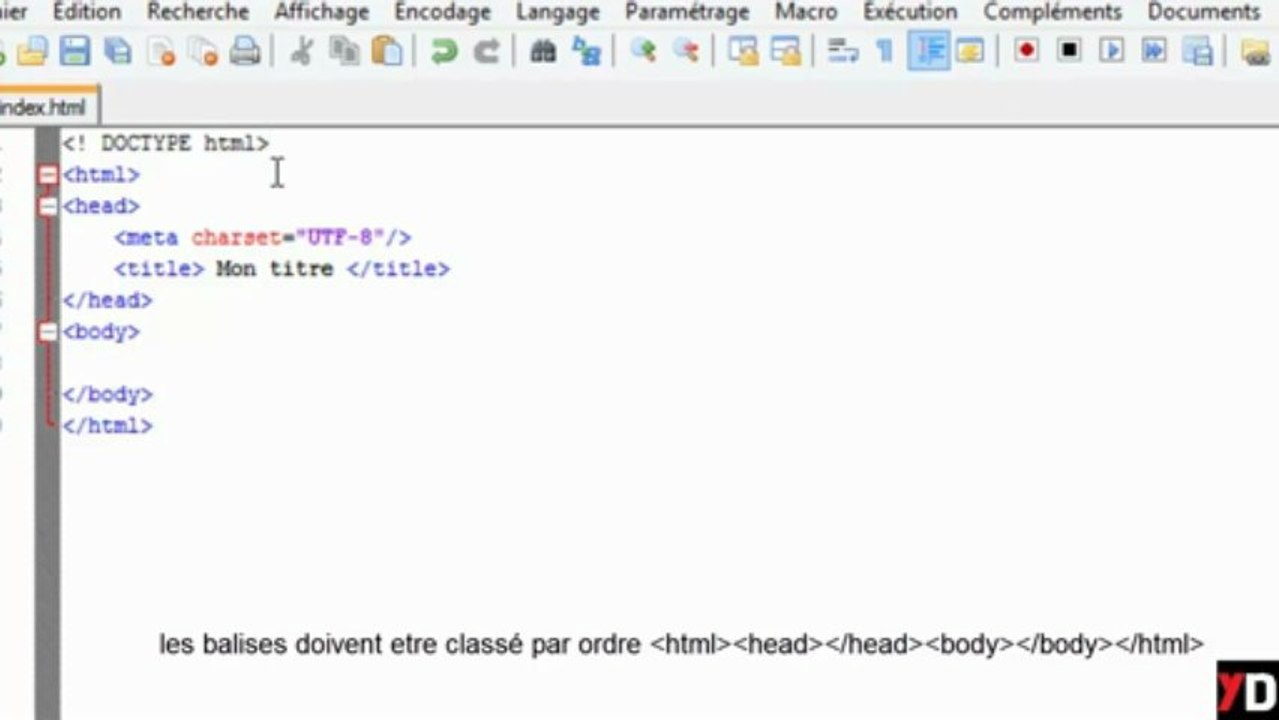This screenshot has width=1279, height=720.
Task: Redo action with the grey arrow icon
Action: pyautogui.click(x=485, y=50)
